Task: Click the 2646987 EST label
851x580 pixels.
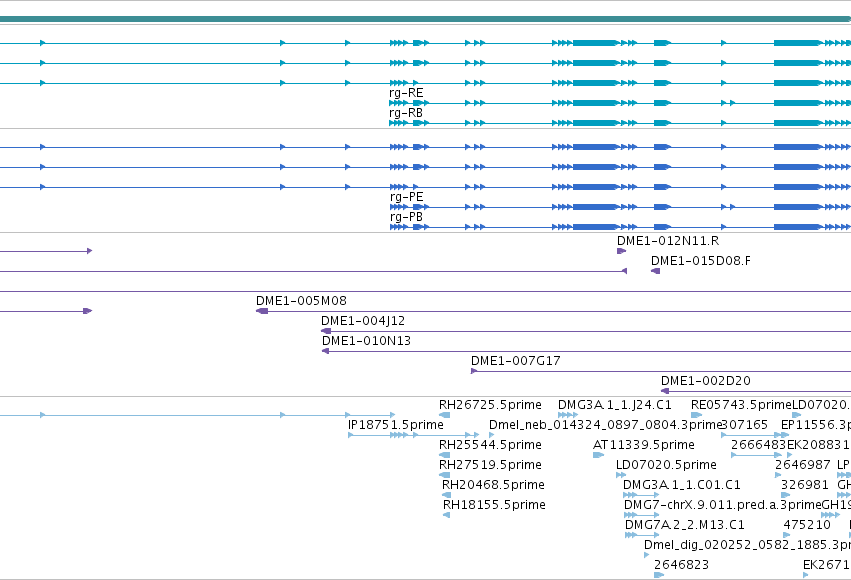Action: click(803, 465)
